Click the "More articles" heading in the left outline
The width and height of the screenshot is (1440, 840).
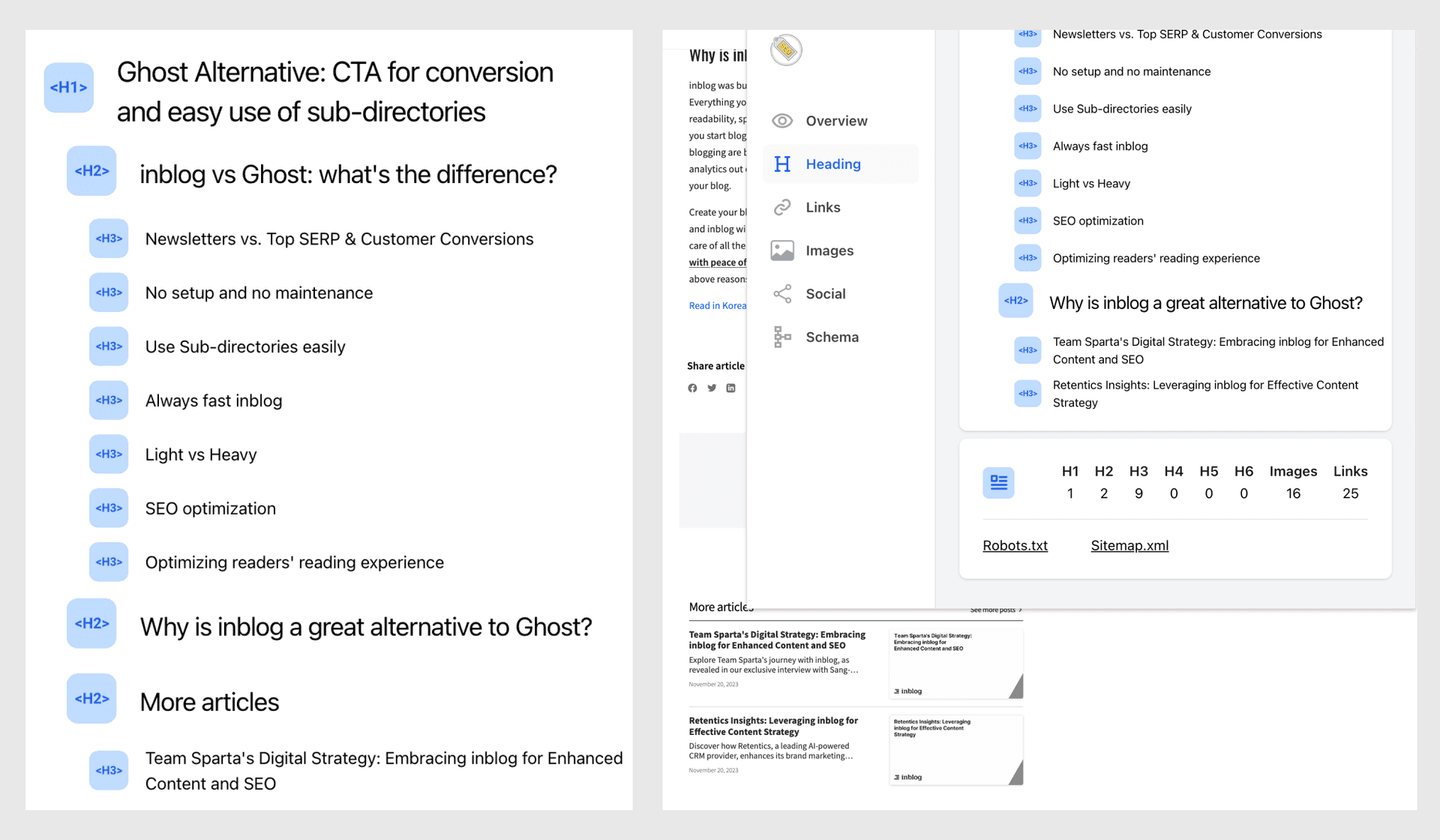[209, 703]
